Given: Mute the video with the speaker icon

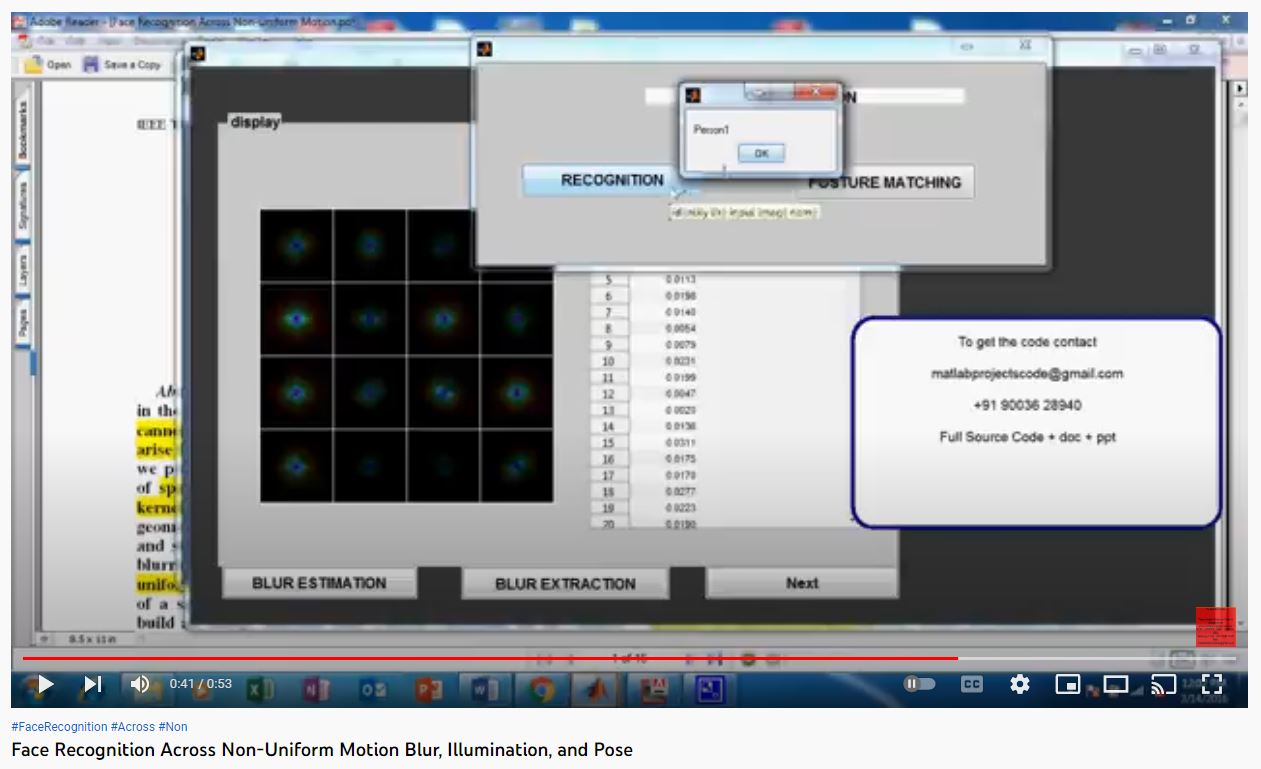Looking at the screenshot, I should (x=140, y=684).
